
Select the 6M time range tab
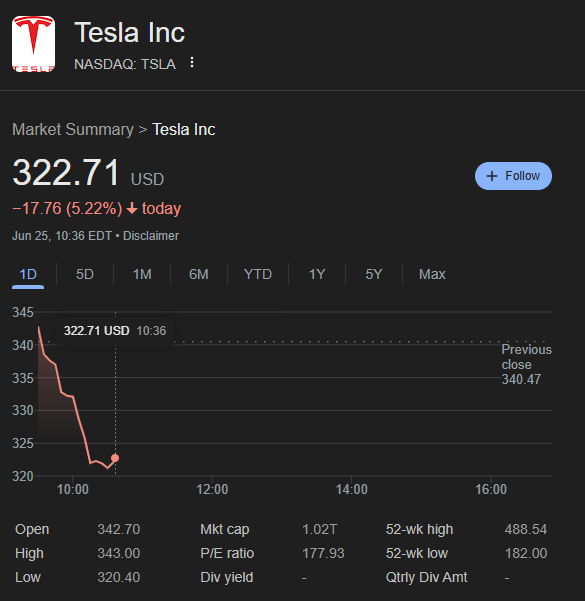point(199,274)
